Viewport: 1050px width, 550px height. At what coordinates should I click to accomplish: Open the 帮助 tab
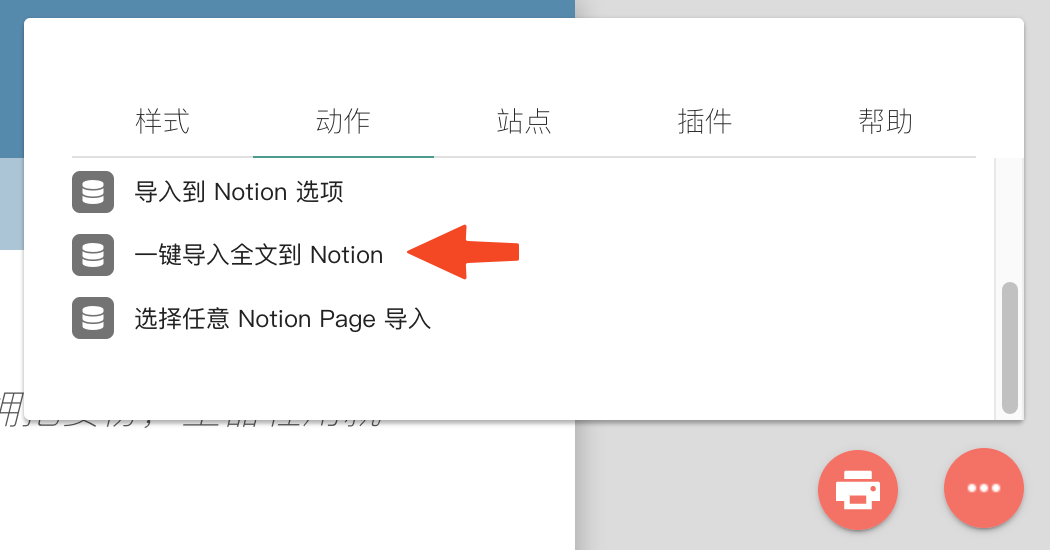click(x=885, y=122)
